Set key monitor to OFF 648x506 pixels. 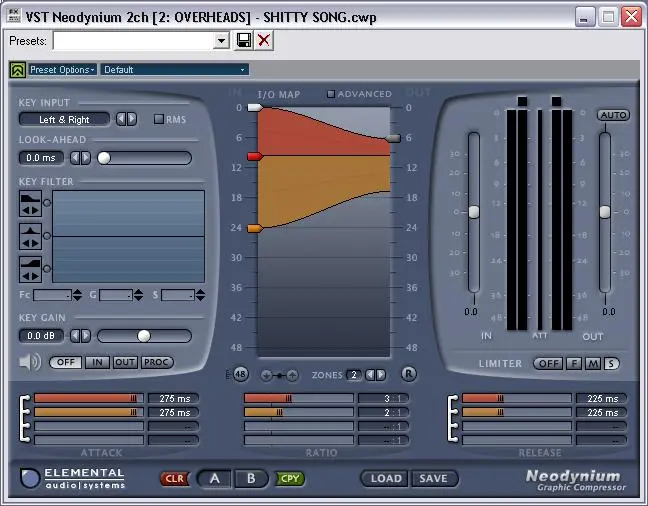[66, 362]
